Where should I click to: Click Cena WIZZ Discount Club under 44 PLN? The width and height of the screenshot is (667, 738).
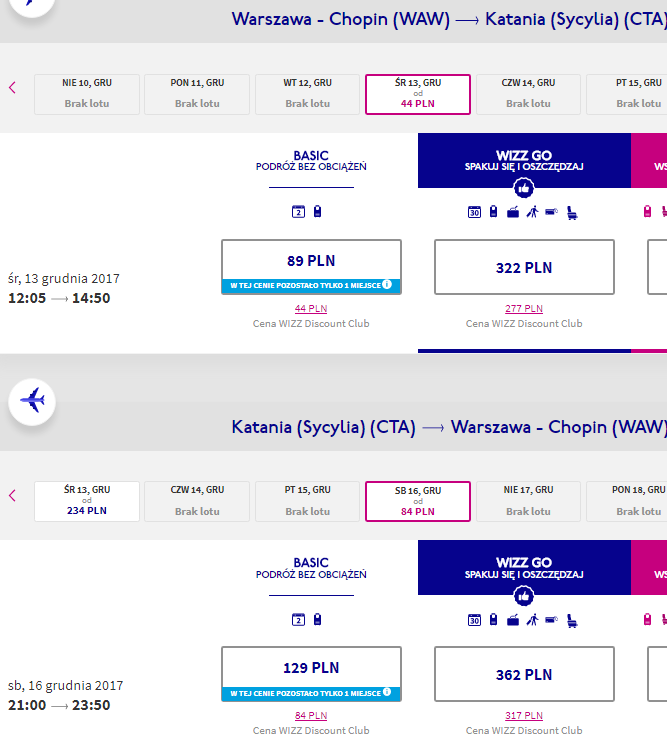tap(311, 324)
